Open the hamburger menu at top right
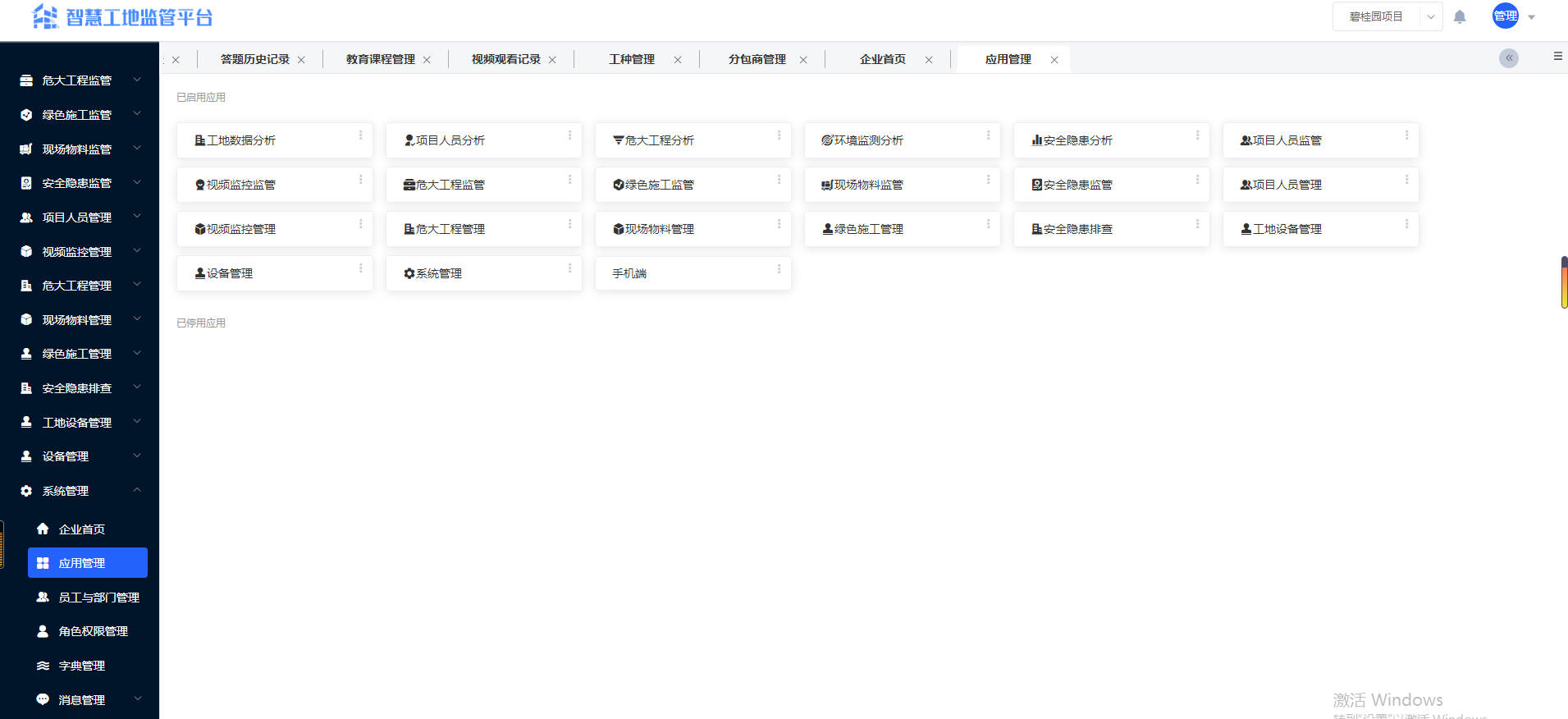1568x719 pixels. [x=1557, y=57]
